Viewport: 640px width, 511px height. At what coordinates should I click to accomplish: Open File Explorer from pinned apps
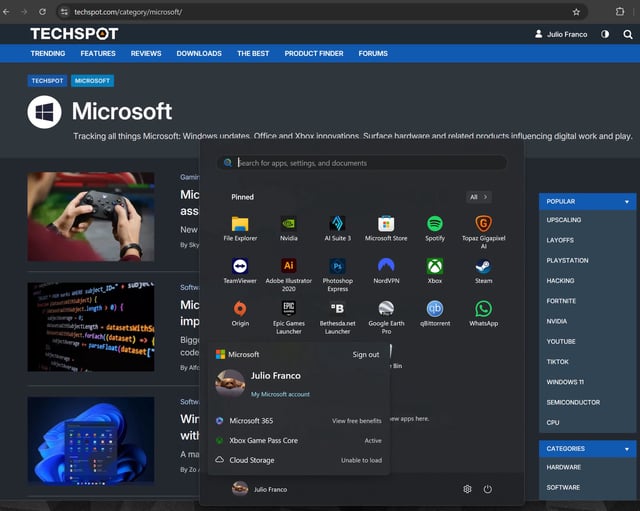click(240, 229)
